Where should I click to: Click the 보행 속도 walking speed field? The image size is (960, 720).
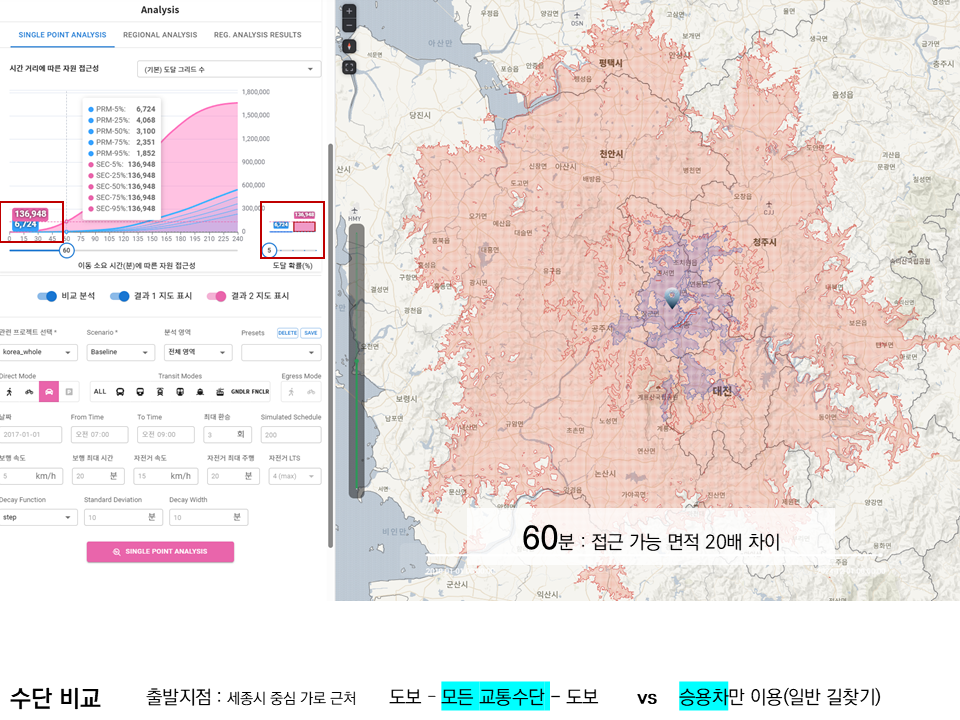coord(31,476)
